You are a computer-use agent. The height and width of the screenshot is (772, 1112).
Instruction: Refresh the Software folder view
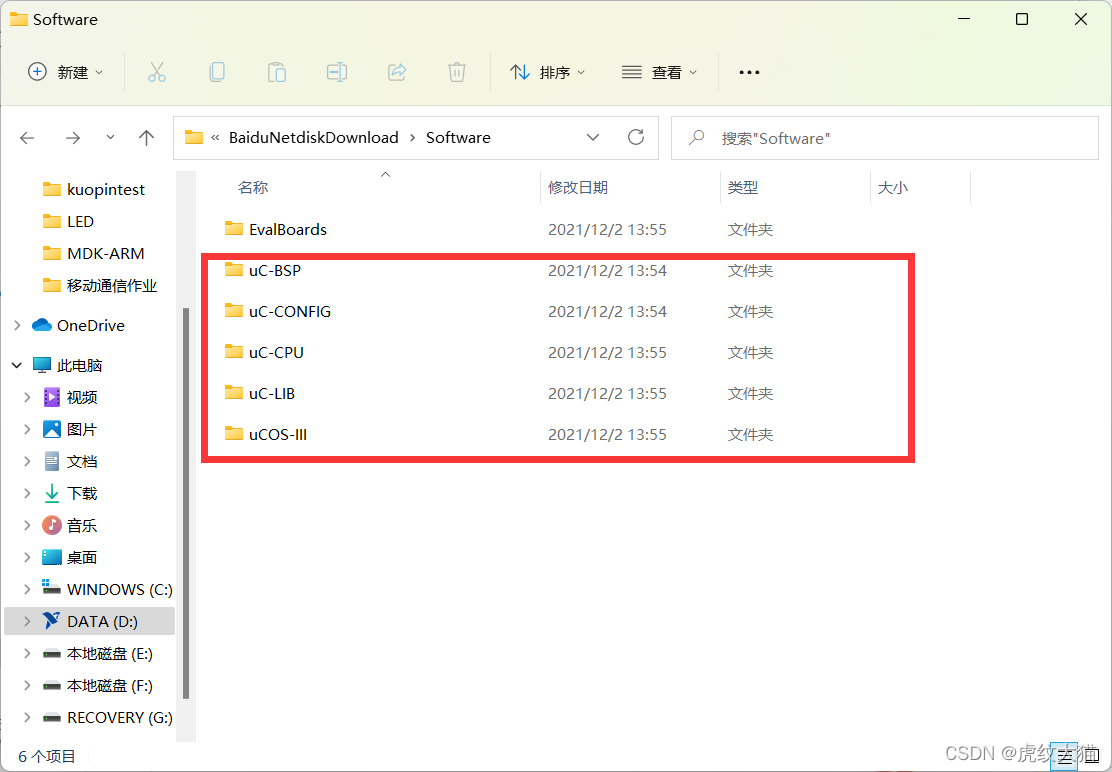(636, 138)
